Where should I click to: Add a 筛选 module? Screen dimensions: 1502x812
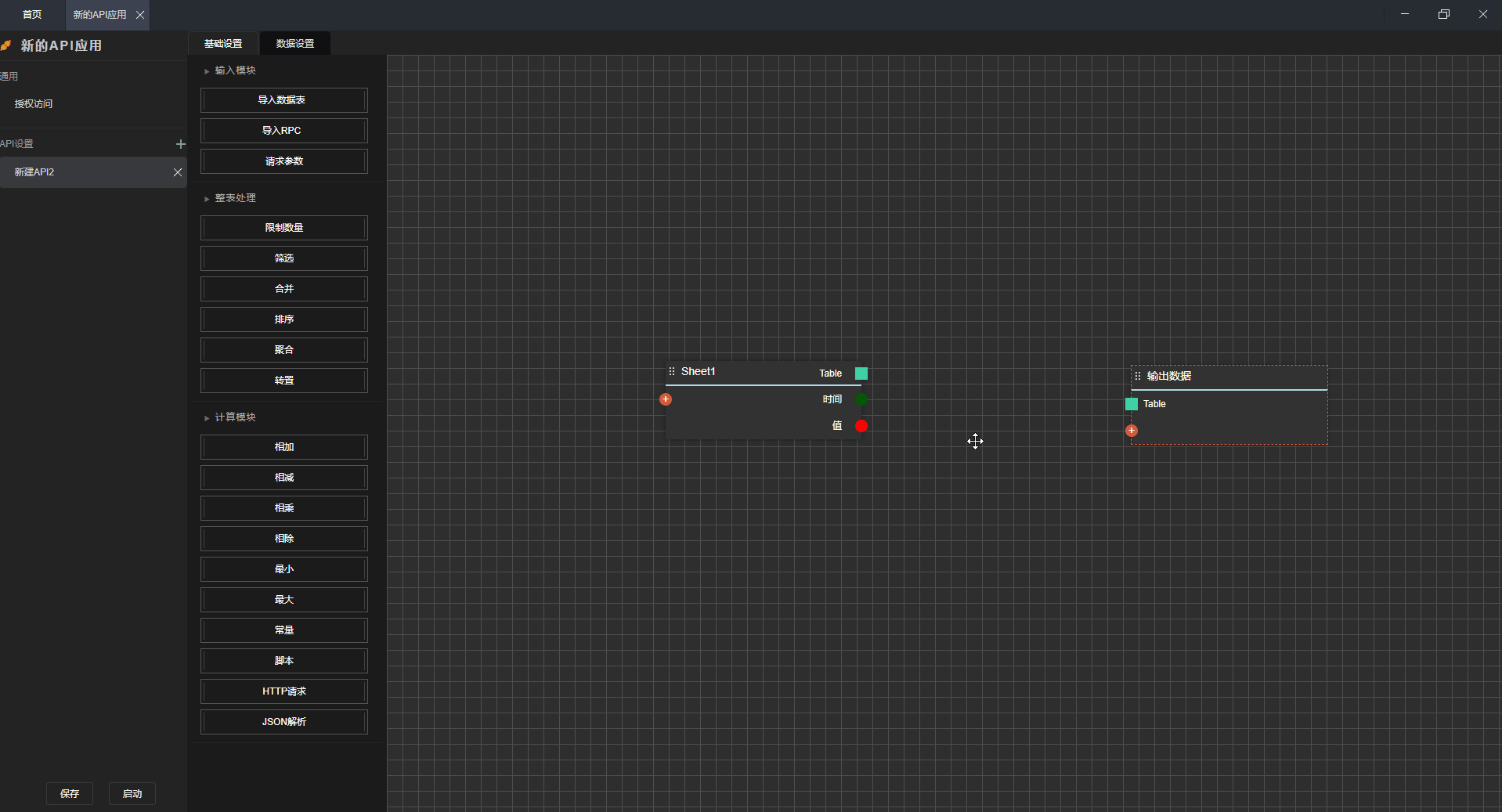[x=284, y=258]
